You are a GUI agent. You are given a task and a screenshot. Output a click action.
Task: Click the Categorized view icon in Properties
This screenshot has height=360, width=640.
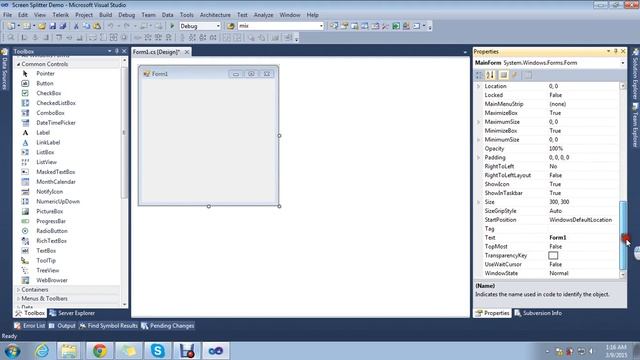coord(479,75)
